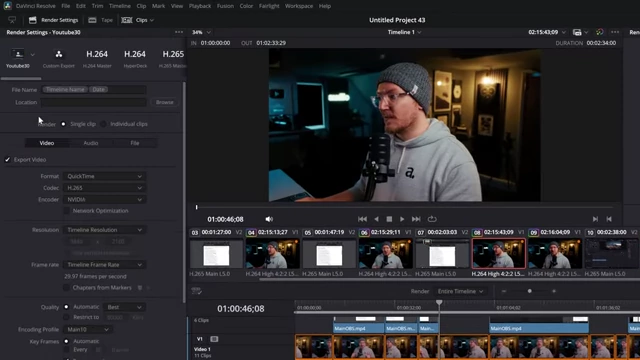The image size is (640, 360).
Task: Select Automatic key frames radio button
Action: [x=66, y=341]
